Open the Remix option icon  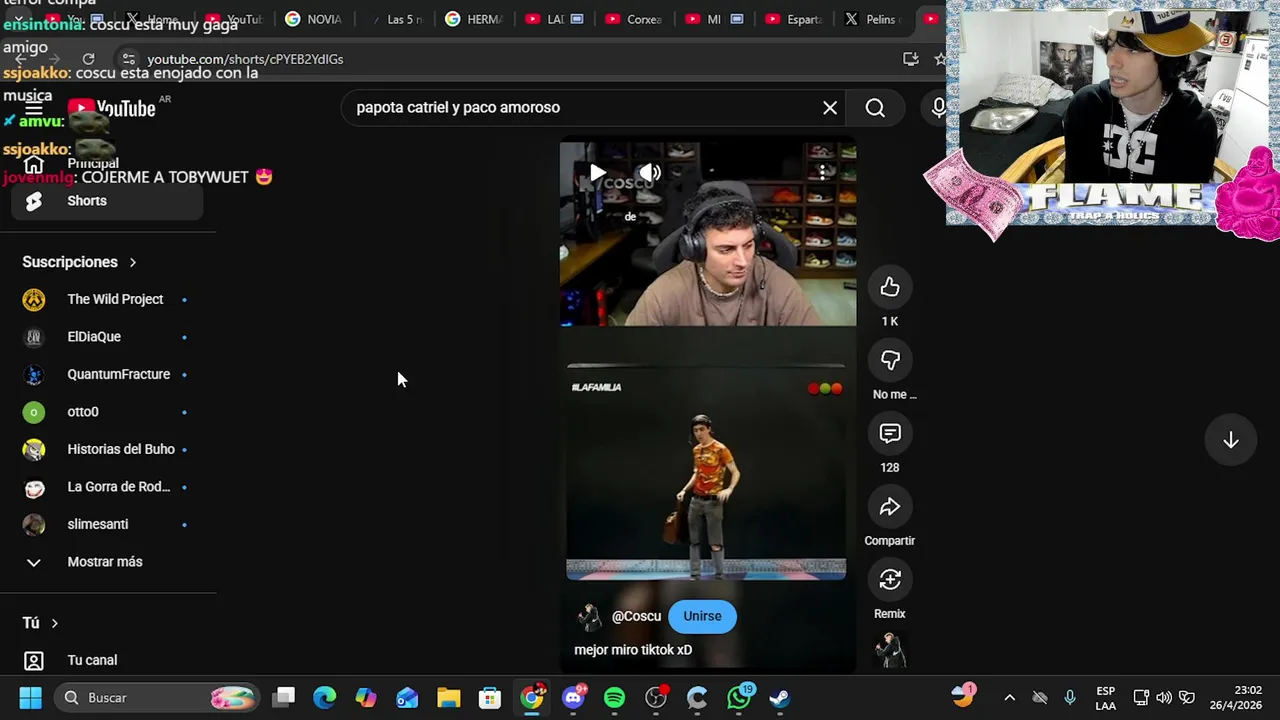click(x=890, y=580)
